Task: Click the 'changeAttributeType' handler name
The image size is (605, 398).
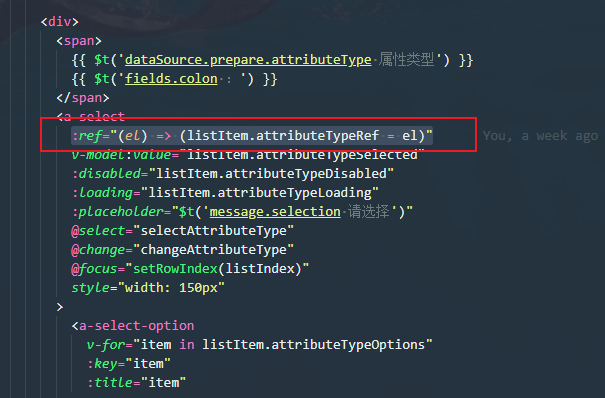Action: coord(213,250)
